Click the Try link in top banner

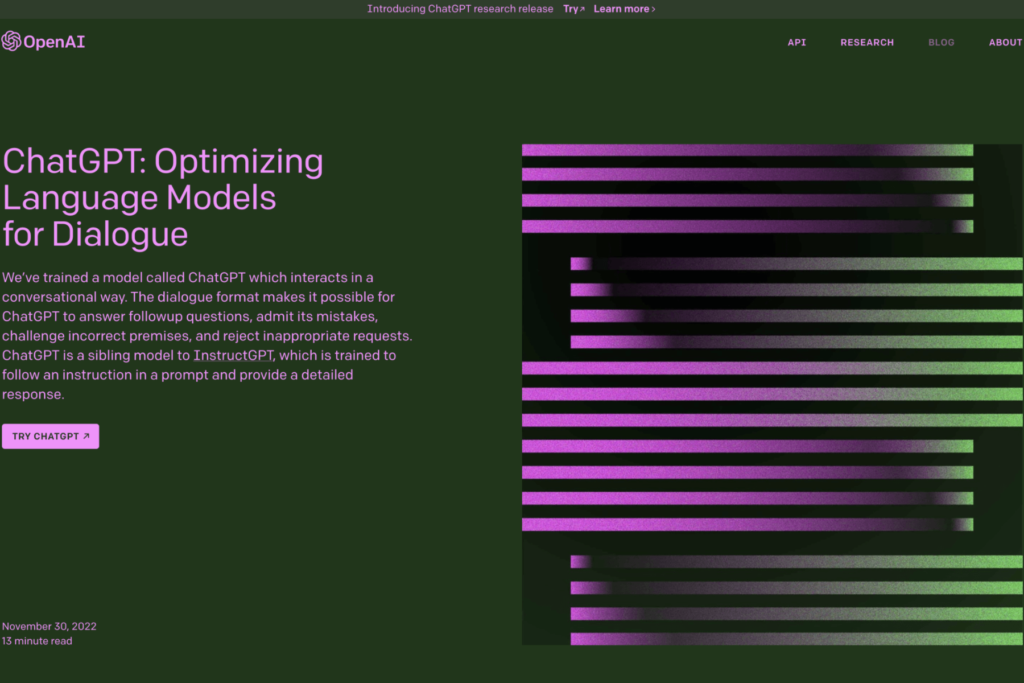570,9
